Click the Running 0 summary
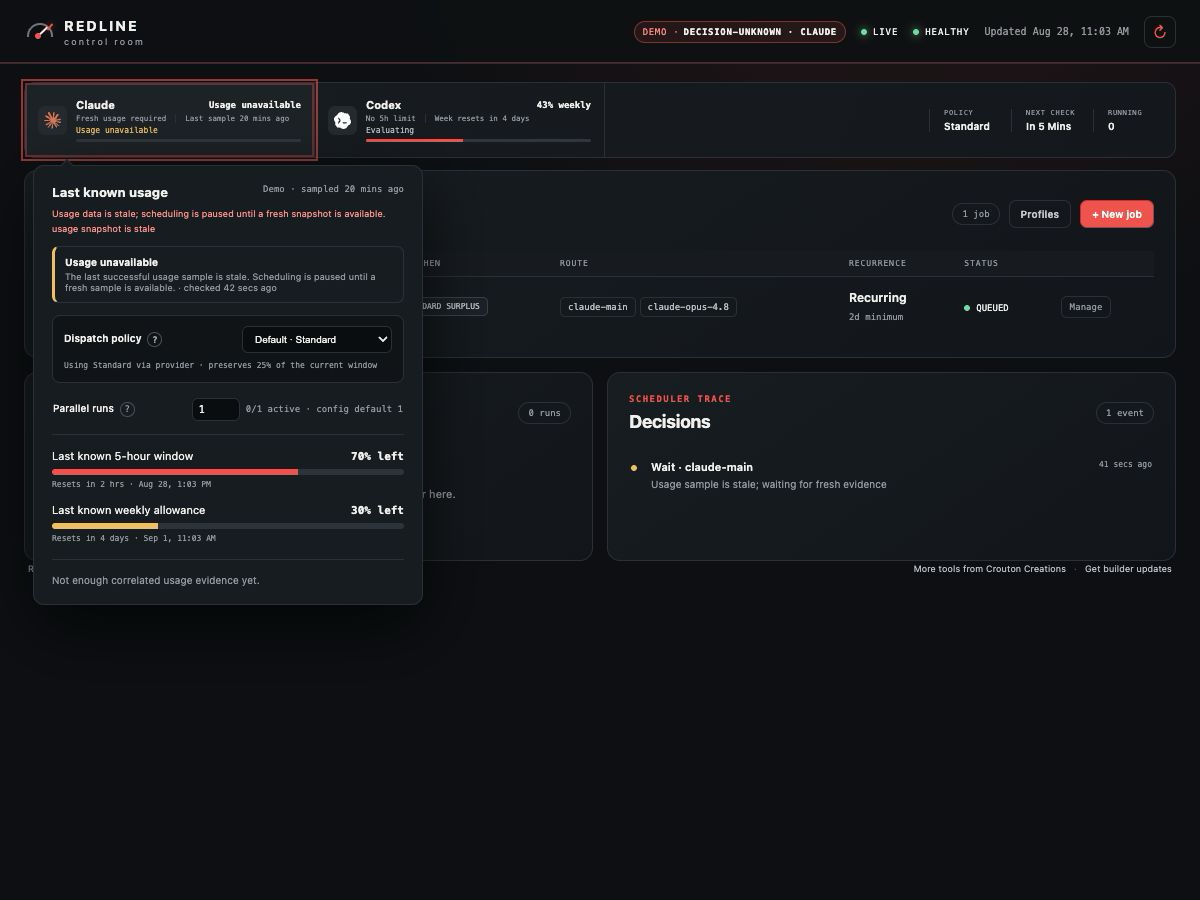Screen dimensions: 1200x900 [1124, 120]
